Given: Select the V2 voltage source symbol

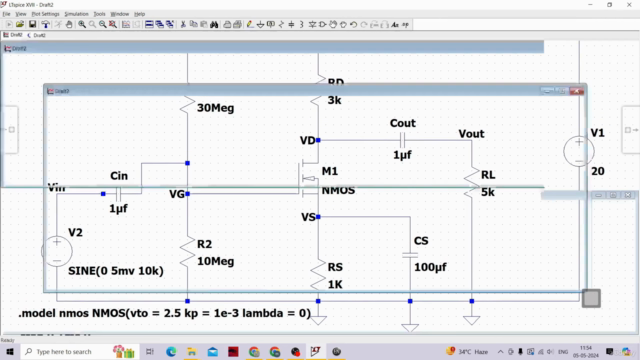Looking at the screenshot, I should pos(57,251).
